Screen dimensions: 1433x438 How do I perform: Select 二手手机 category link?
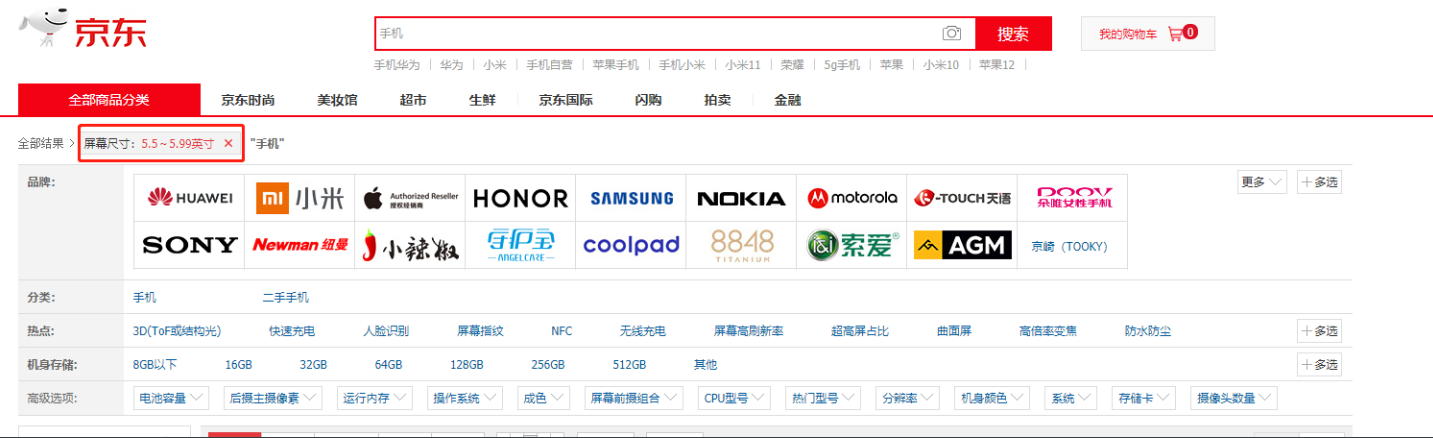tap(285, 298)
